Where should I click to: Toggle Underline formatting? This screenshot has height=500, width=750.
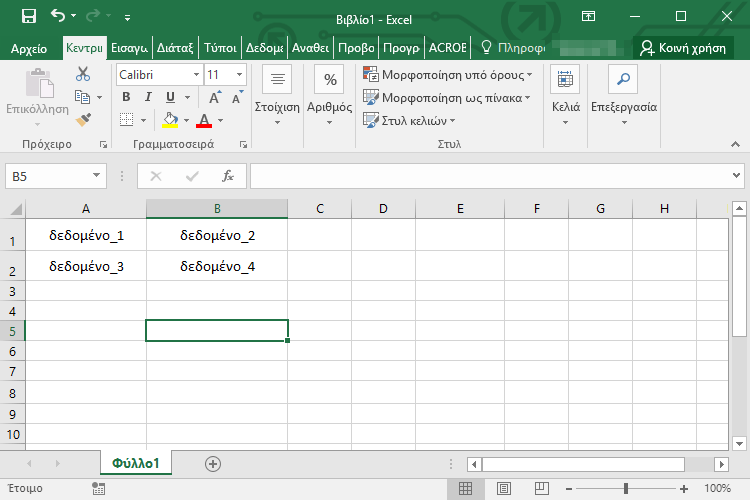pos(170,97)
